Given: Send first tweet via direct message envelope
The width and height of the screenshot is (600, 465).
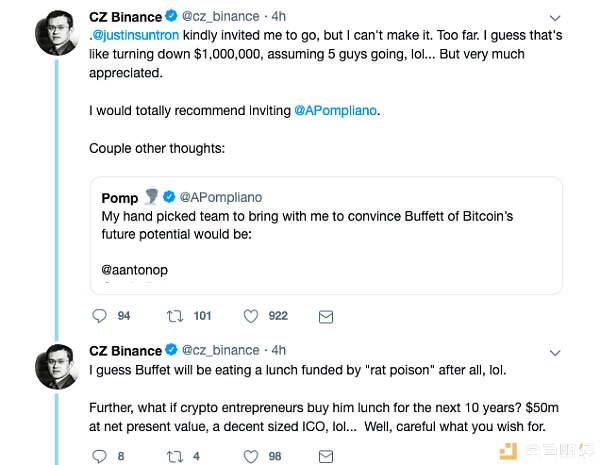Looking at the screenshot, I should pos(325,316).
